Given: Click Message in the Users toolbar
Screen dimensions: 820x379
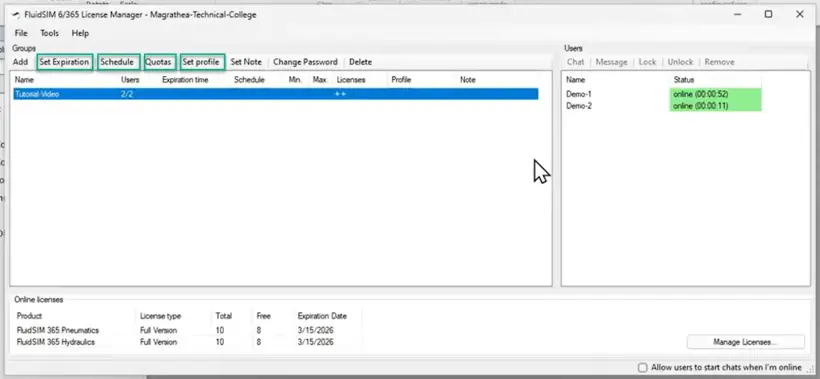Looking at the screenshot, I should tap(611, 62).
